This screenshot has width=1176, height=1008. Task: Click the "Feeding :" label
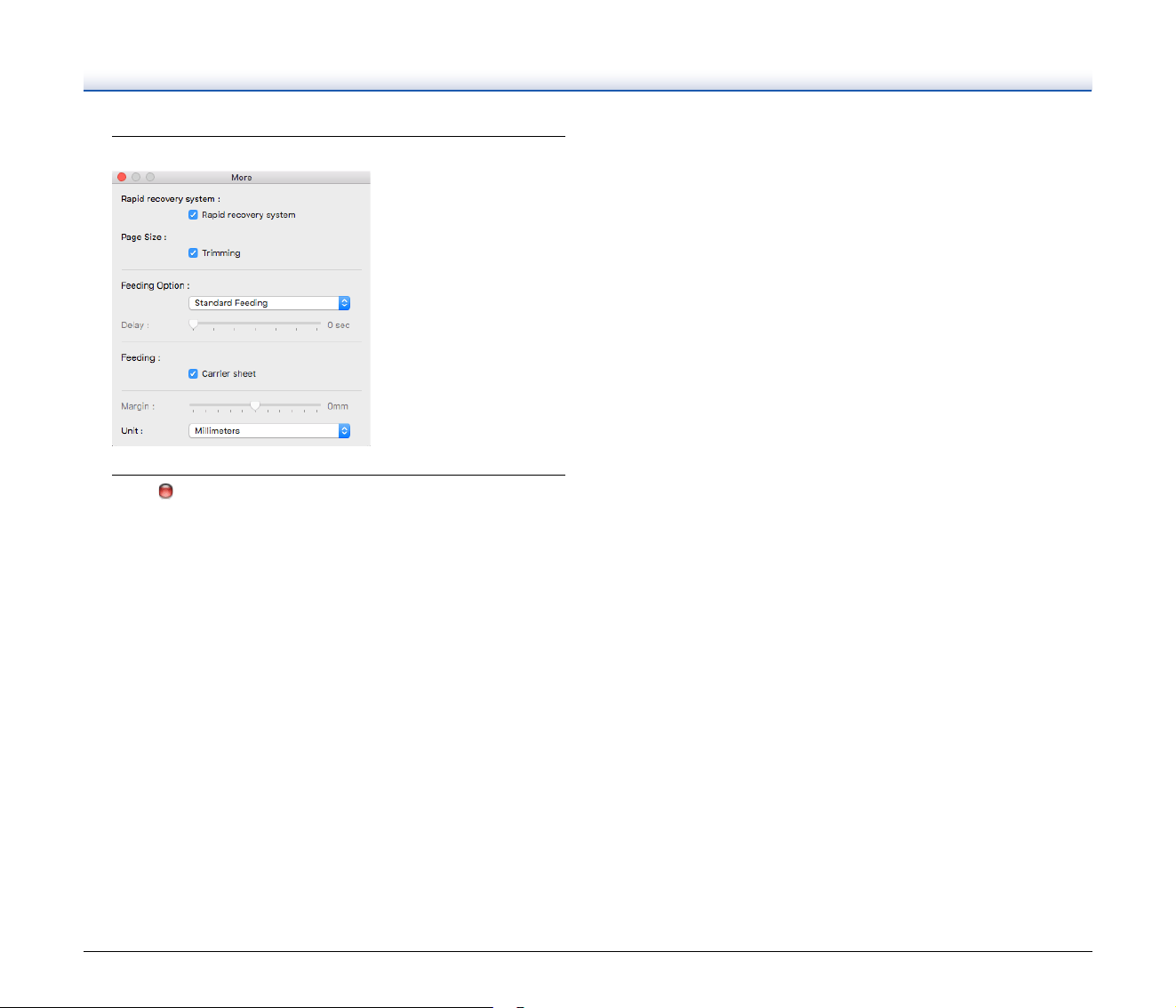140,358
